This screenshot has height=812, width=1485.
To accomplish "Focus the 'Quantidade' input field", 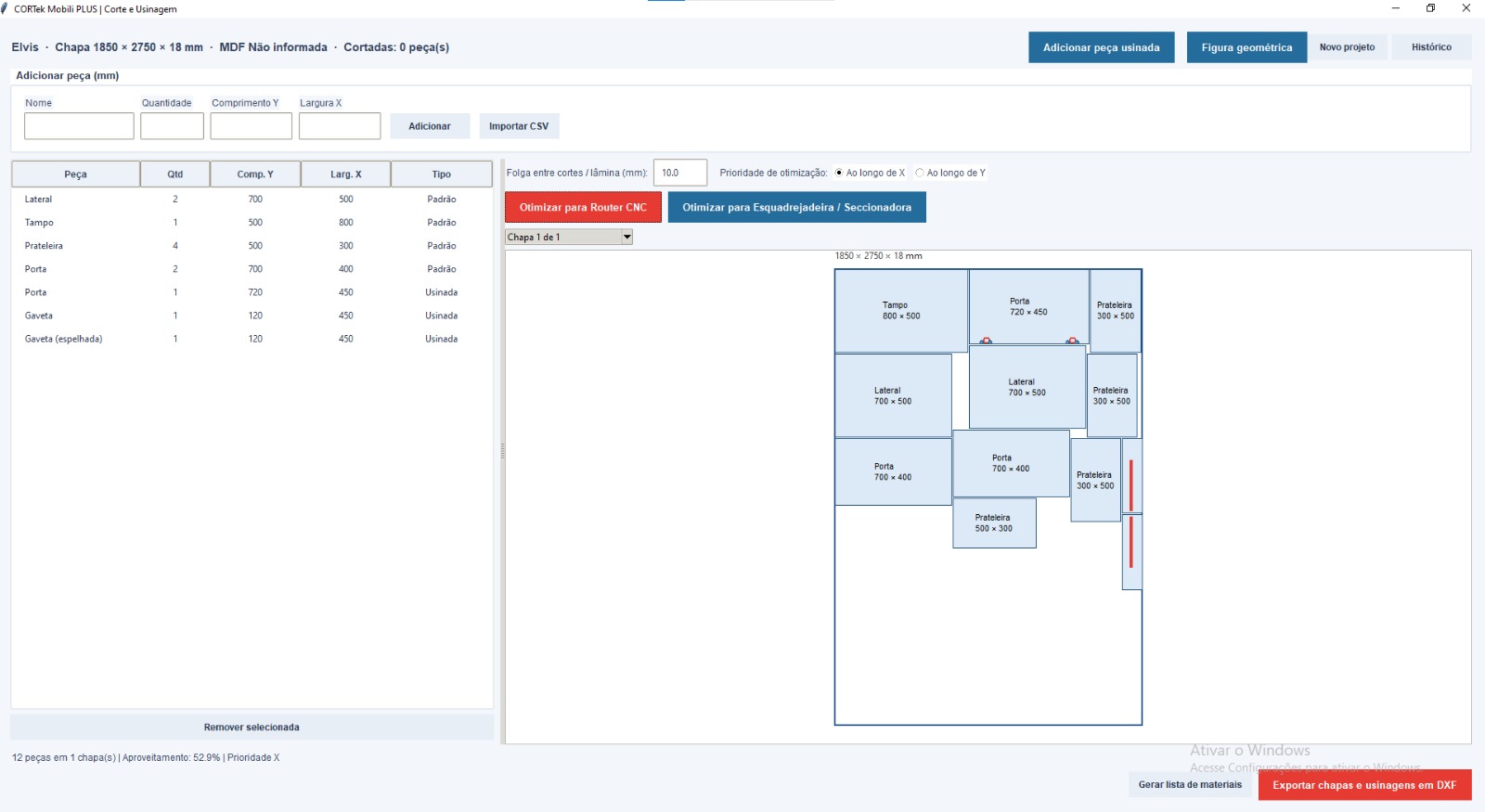I will 172,126.
